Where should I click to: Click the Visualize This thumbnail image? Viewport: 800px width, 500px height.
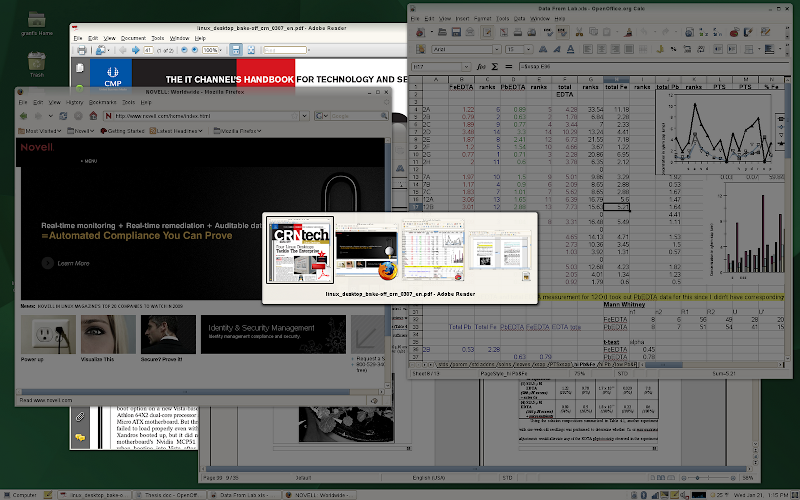coord(108,334)
